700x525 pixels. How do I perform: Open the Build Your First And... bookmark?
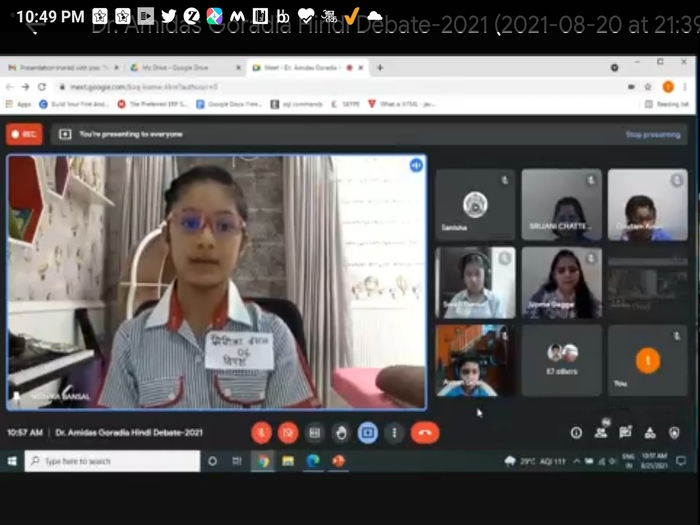point(75,104)
